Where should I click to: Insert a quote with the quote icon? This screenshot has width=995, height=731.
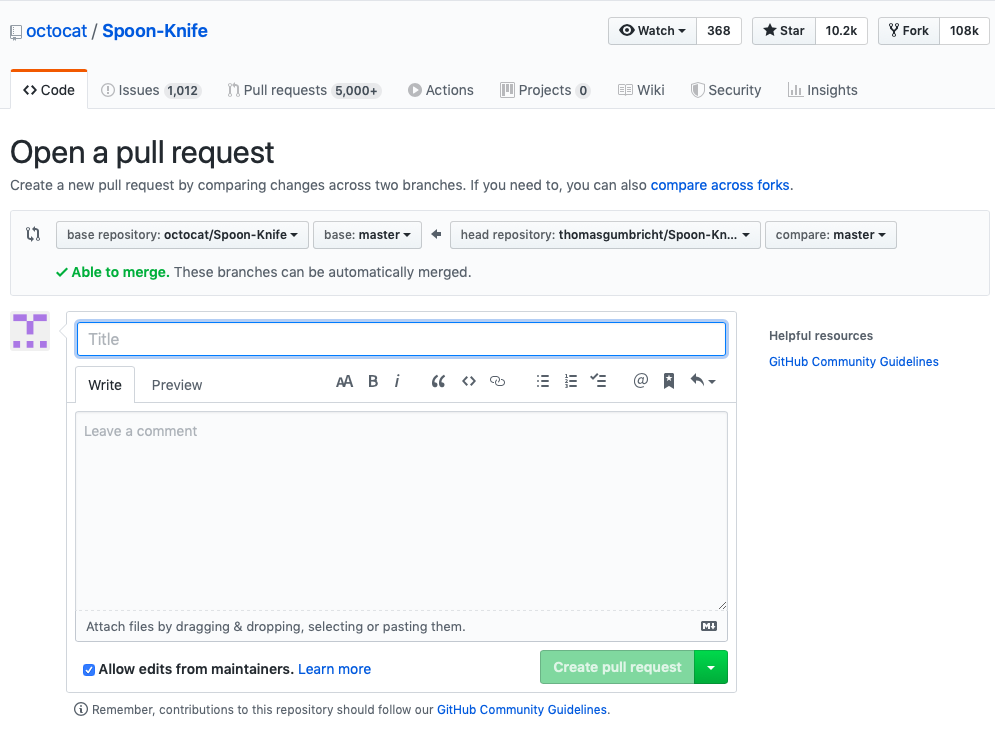point(438,381)
